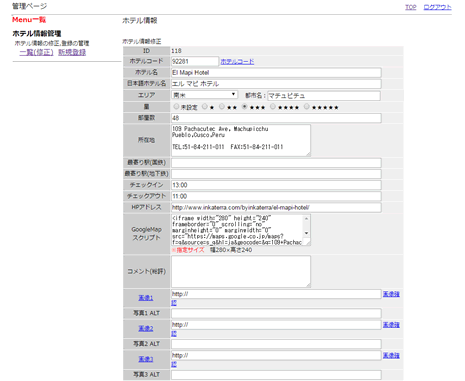Click the blue ホテルコード lookup link
This screenshot has width=465, height=381.
coord(237,61)
